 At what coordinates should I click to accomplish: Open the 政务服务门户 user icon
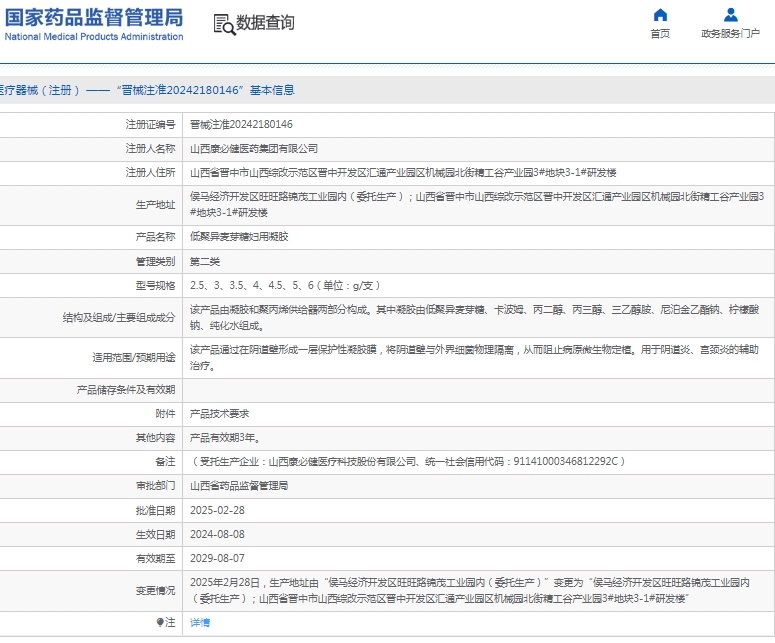click(731, 15)
